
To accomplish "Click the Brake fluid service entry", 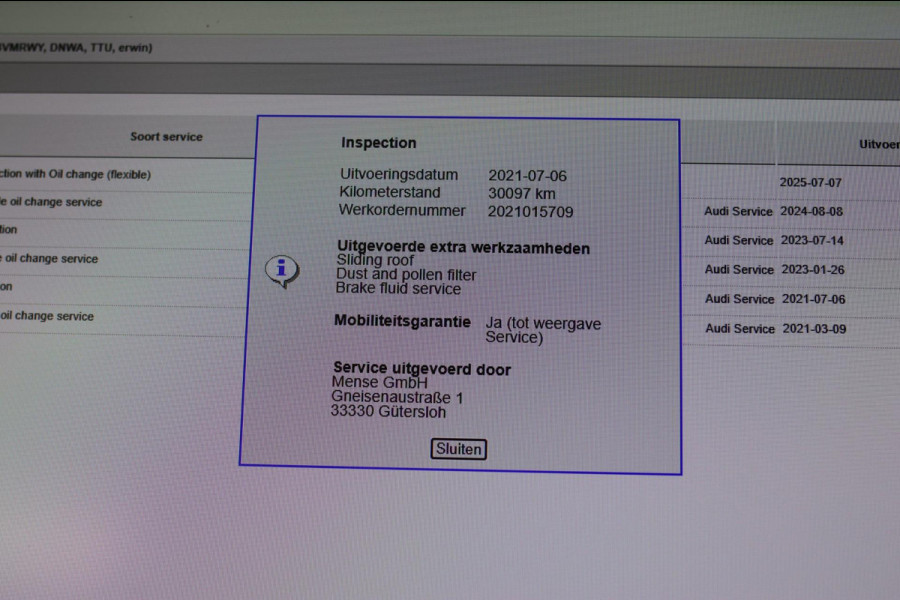I will (398, 289).
